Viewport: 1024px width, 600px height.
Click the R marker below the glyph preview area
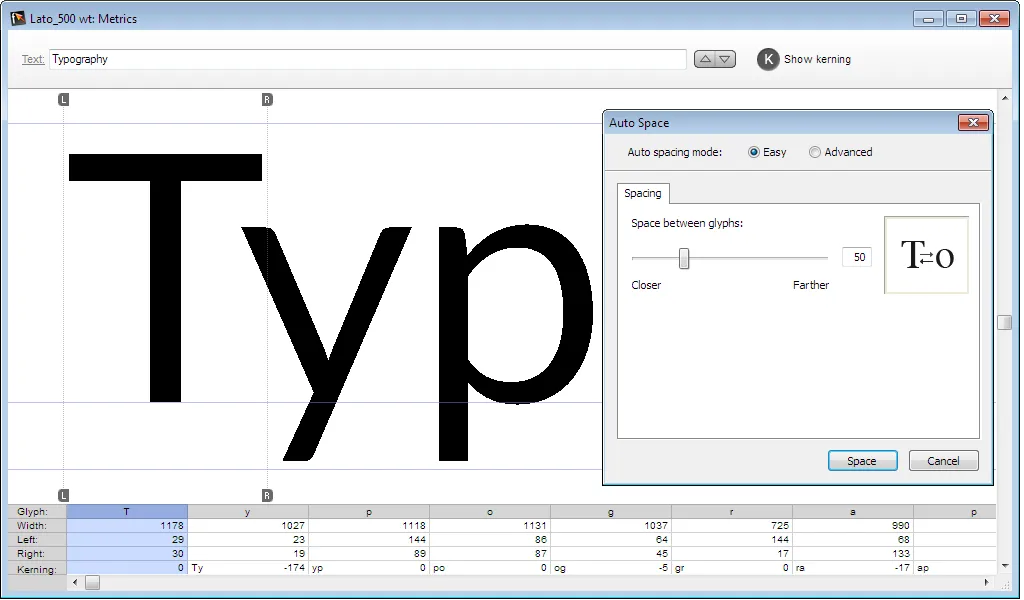coord(266,494)
